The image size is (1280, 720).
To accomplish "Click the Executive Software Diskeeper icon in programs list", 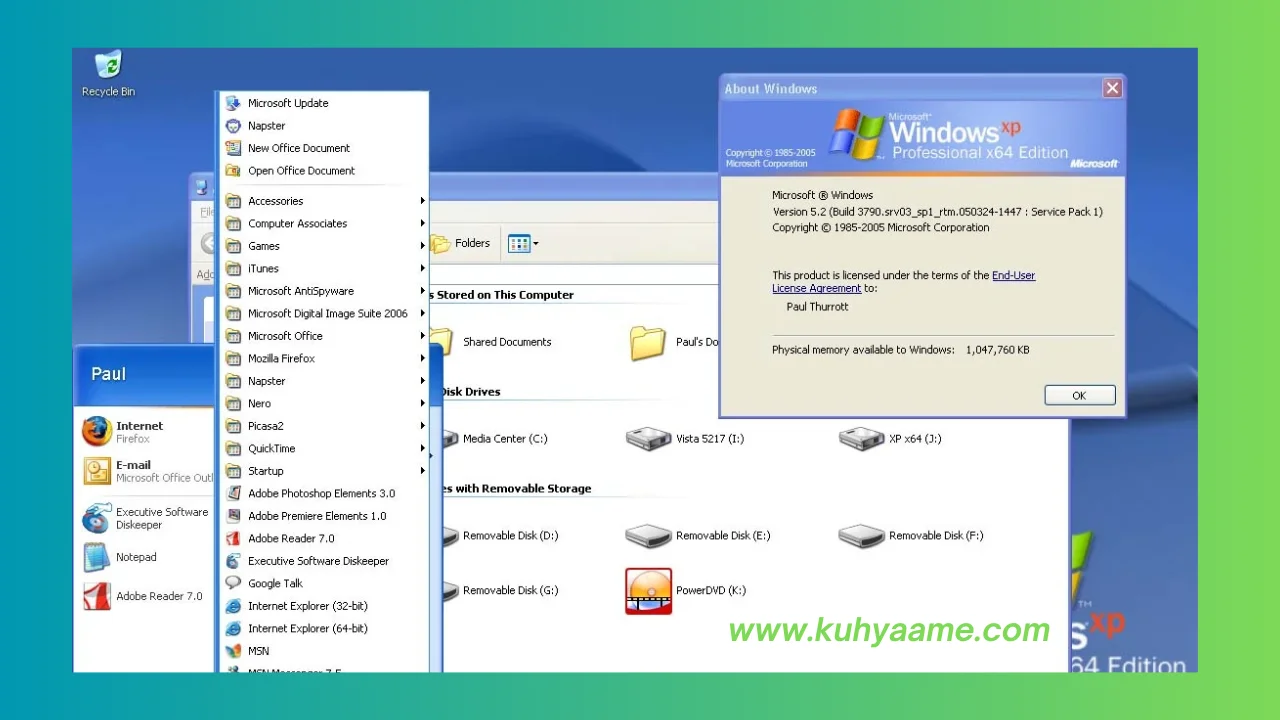I will coord(233,561).
